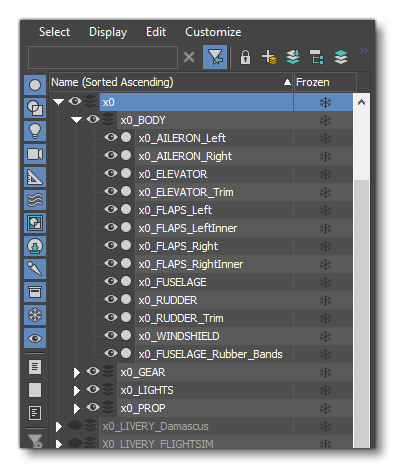The image size is (395, 468).
Task: Clear the search filter with the X
Action: [x=189, y=57]
